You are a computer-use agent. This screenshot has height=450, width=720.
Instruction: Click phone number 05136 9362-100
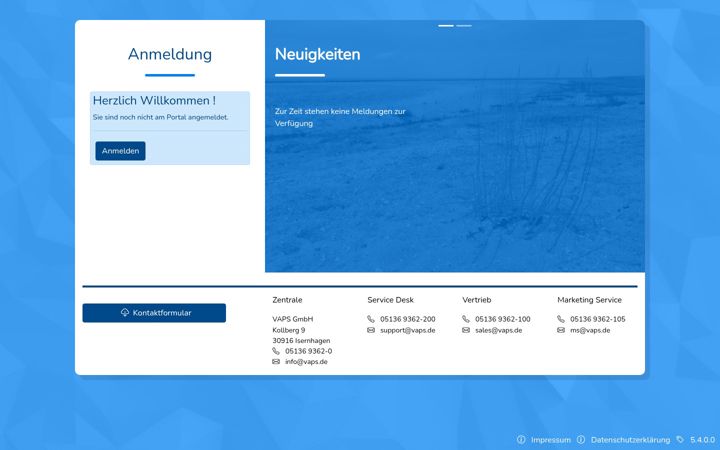[503, 319]
